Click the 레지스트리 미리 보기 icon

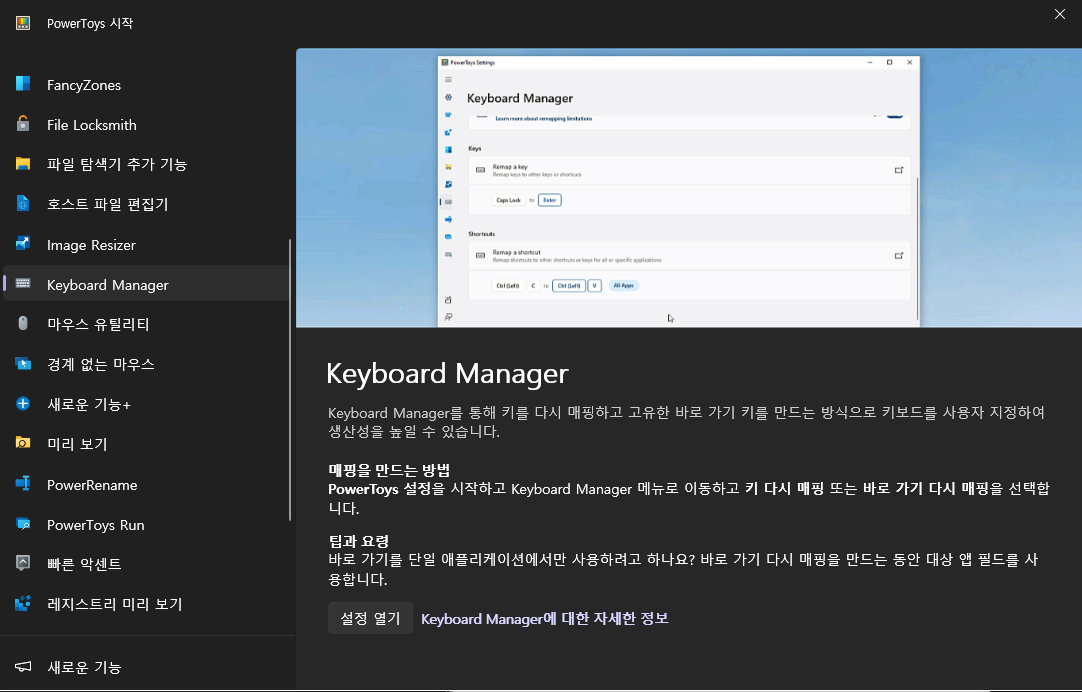pos(23,604)
